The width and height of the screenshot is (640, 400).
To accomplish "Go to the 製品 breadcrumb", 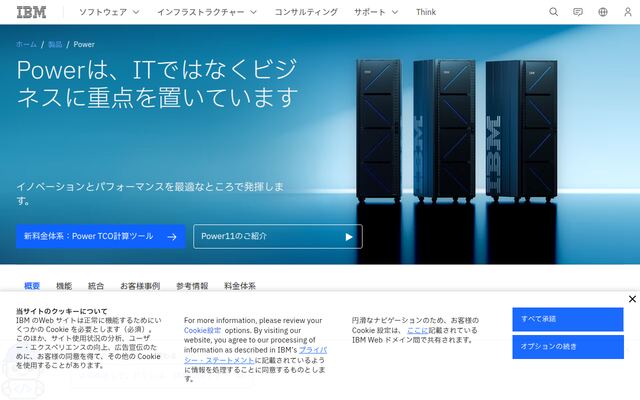I will point(55,44).
